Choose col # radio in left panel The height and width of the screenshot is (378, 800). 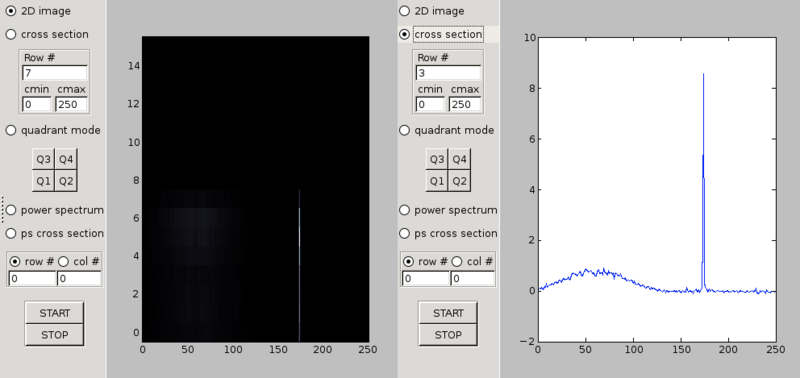63,262
